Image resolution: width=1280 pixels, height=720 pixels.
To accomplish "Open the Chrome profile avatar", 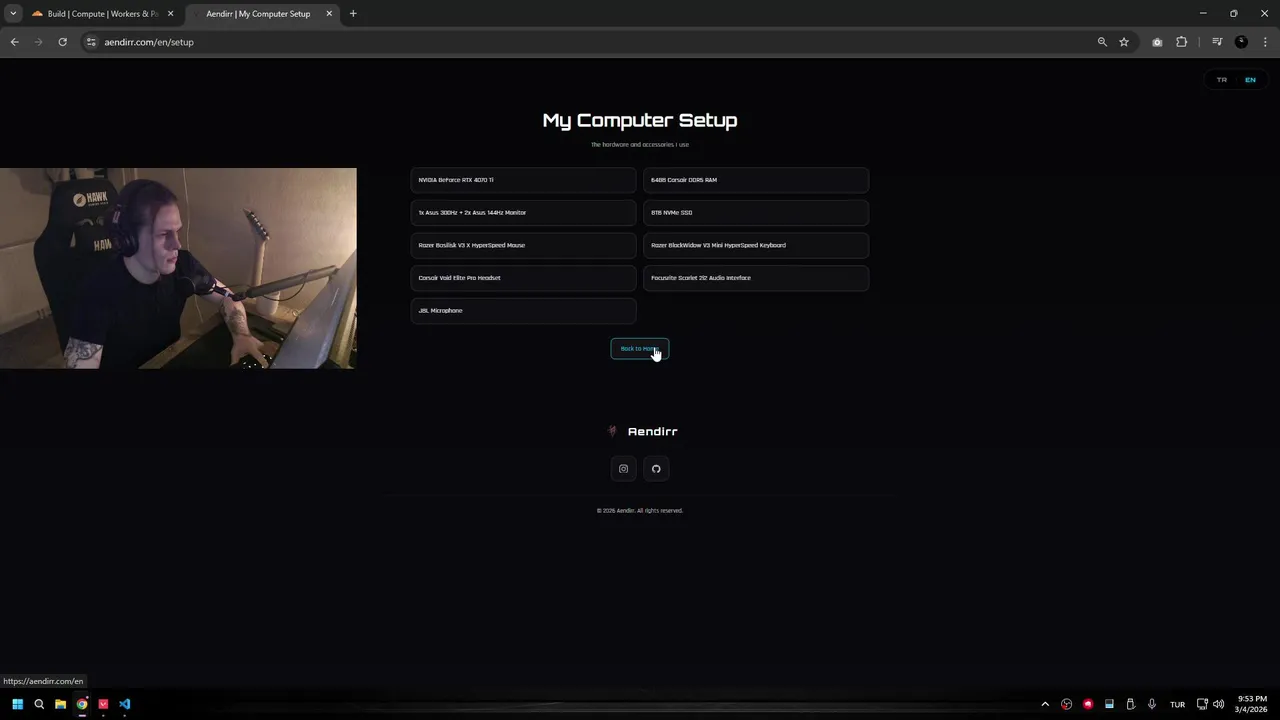I will [1241, 42].
